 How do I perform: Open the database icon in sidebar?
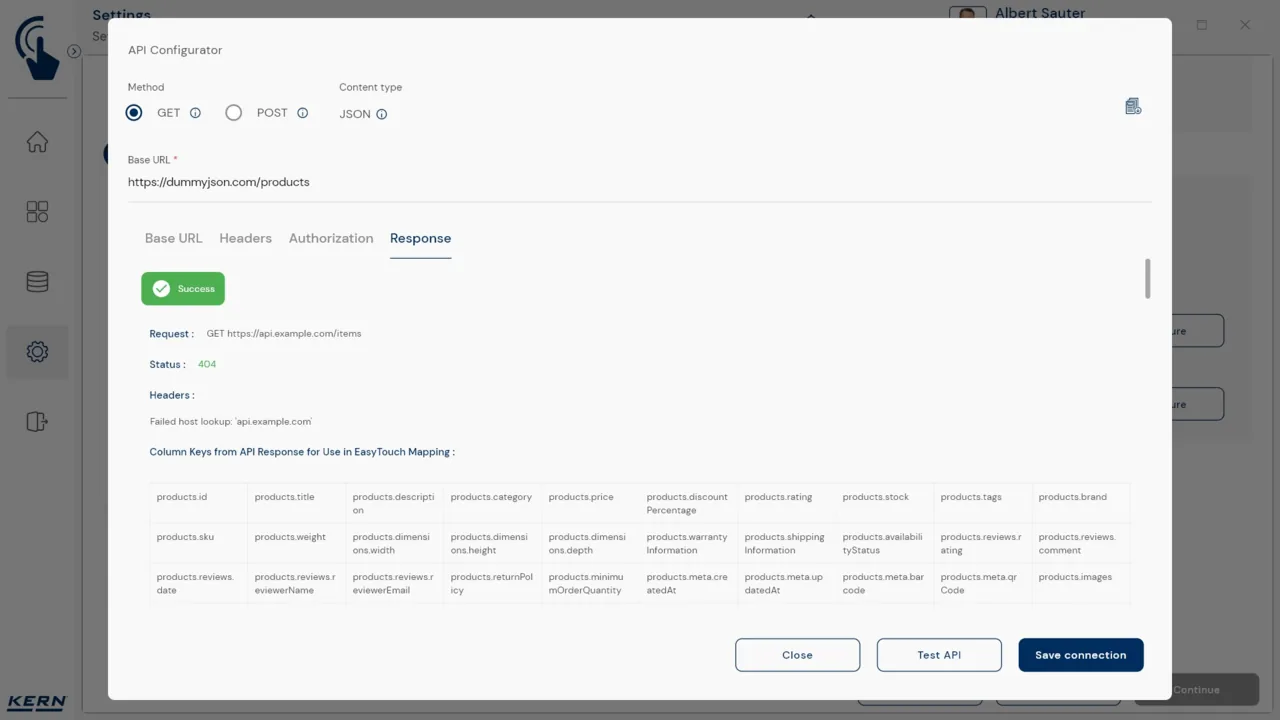(x=37, y=282)
